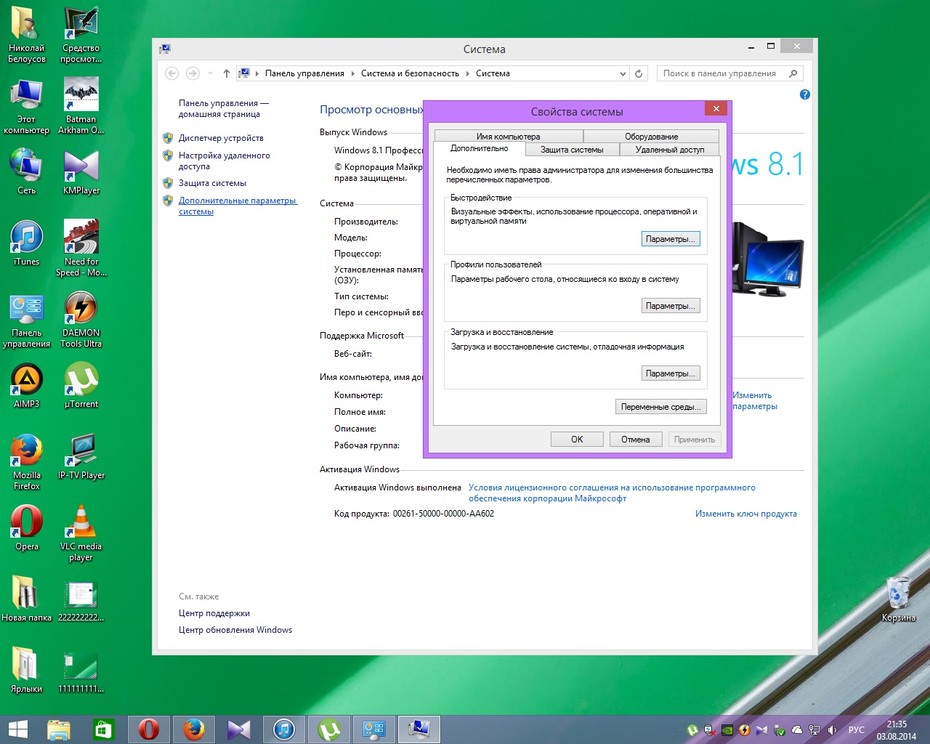
Task: Open Центр обновления Windows link
Action: click(235, 630)
